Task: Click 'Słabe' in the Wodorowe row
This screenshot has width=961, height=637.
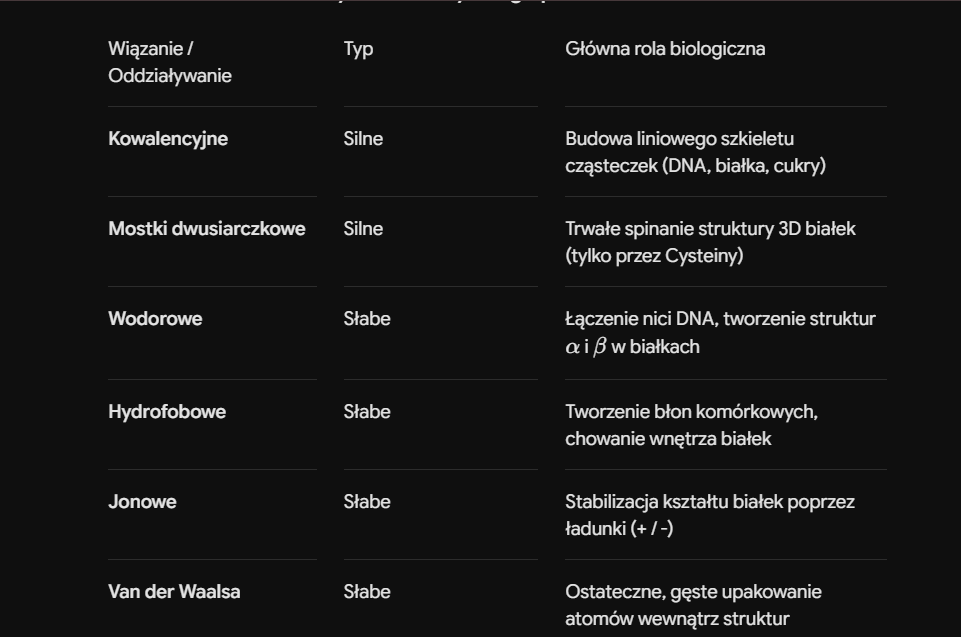Action: [367, 319]
